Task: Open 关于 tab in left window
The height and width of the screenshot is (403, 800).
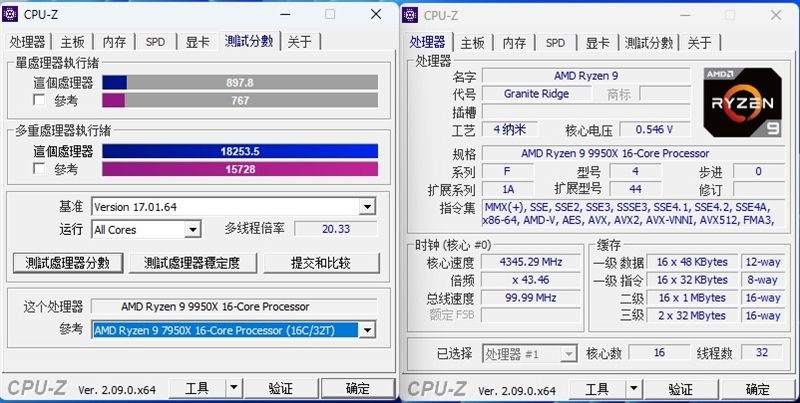Action: 299,42
